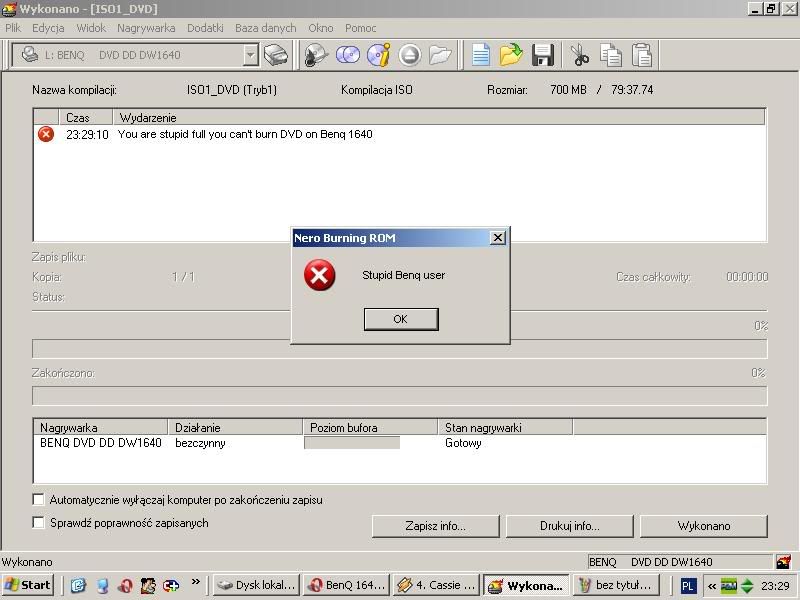Click the BENQ DVD DD DW1640 recorder row
The height and width of the screenshot is (600, 800).
pyautogui.click(x=399, y=443)
